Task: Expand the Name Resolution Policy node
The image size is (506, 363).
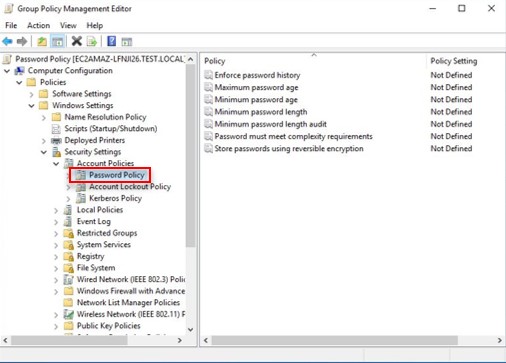Action: (x=44, y=117)
